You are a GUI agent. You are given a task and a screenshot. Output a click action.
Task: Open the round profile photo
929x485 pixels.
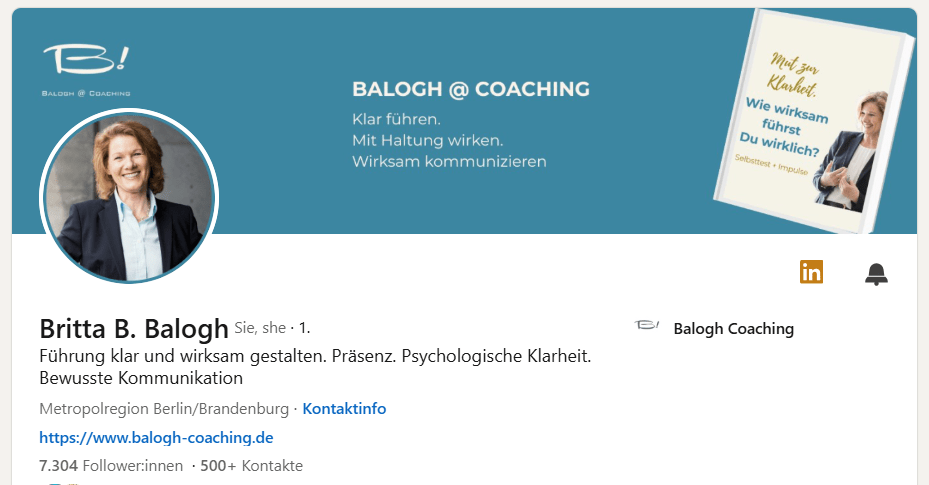pos(129,196)
